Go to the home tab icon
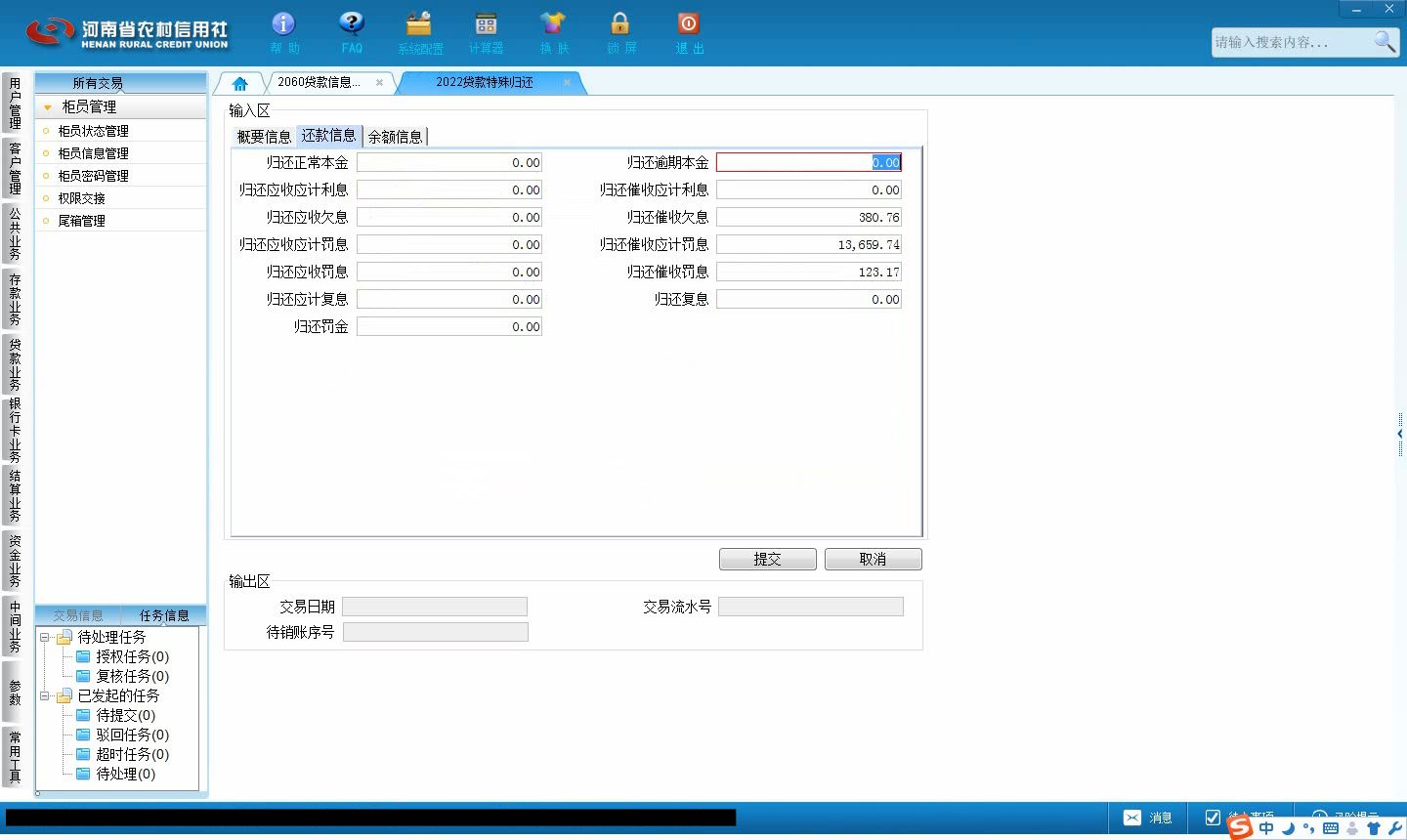Viewport: 1407px width, 840px height. pos(239,83)
